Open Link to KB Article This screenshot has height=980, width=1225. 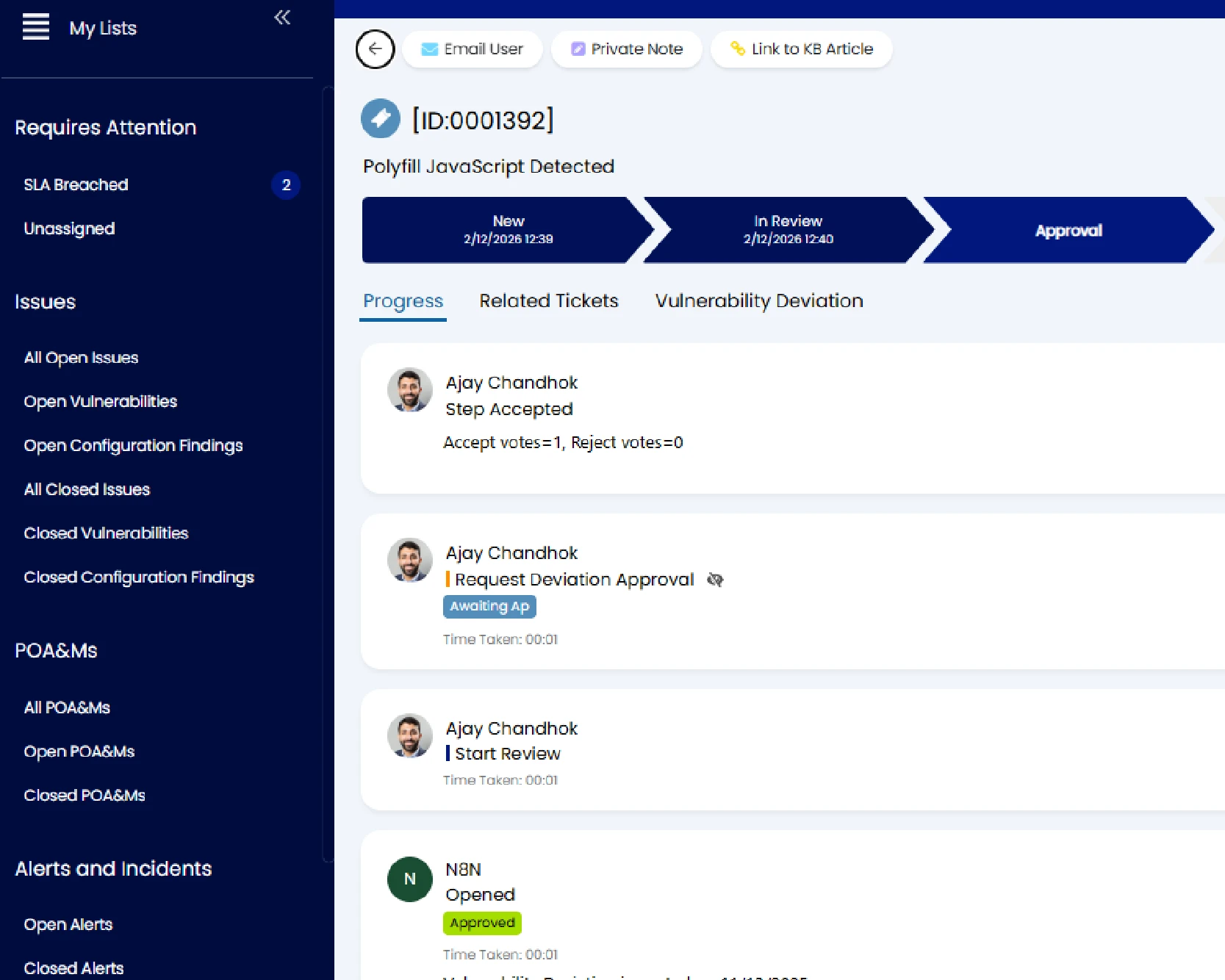[801, 49]
